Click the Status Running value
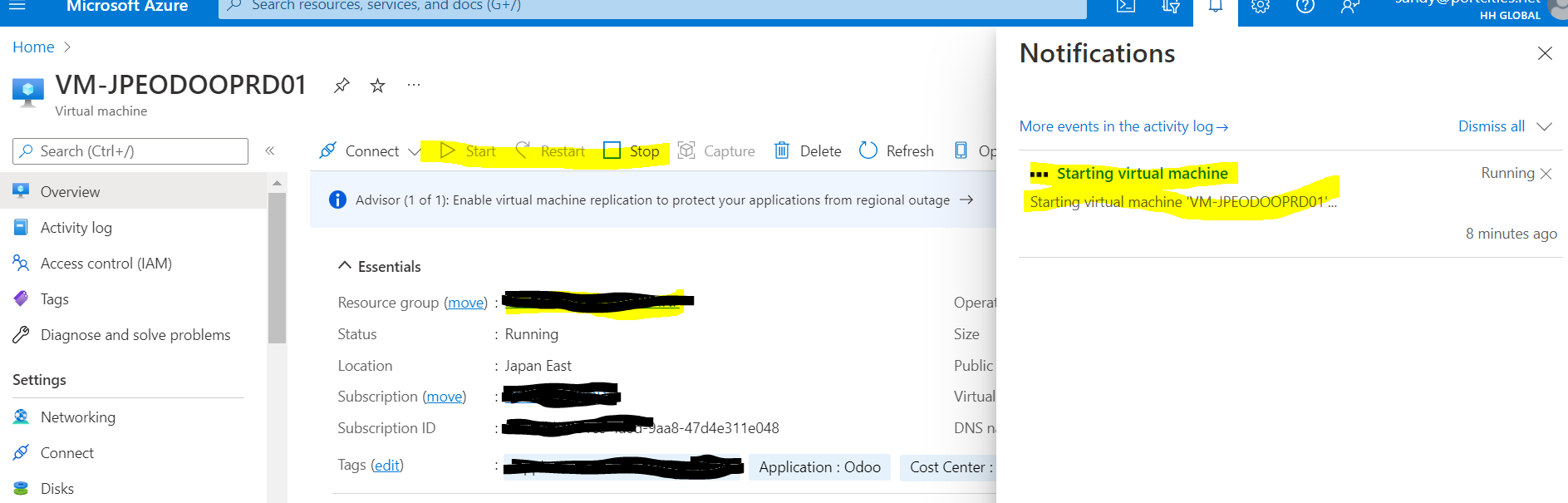 pyautogui.click(x=531, y=334)
